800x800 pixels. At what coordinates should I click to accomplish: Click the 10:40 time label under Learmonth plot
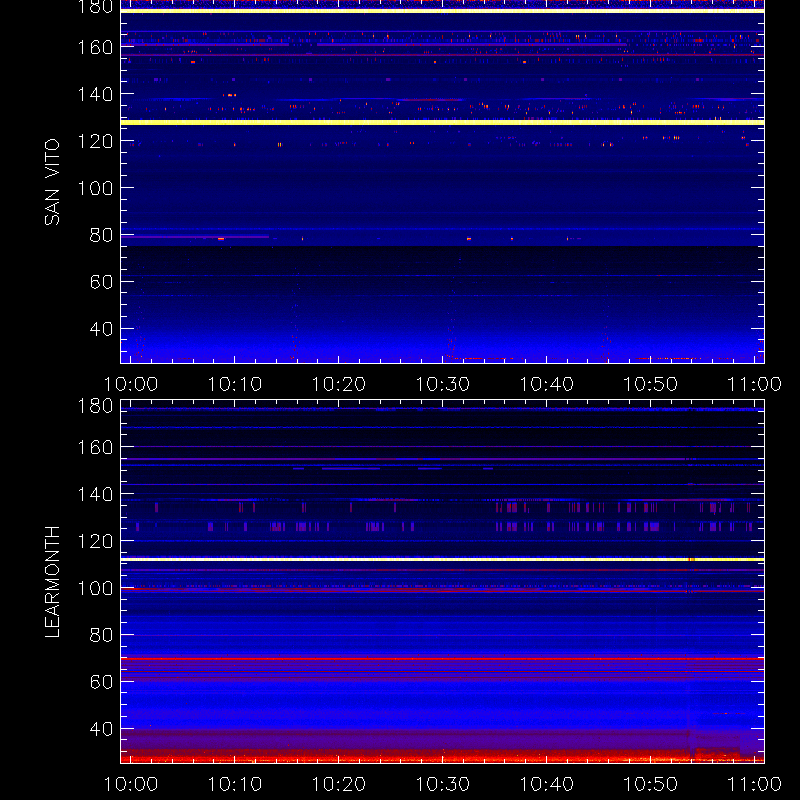coord(546,784)
